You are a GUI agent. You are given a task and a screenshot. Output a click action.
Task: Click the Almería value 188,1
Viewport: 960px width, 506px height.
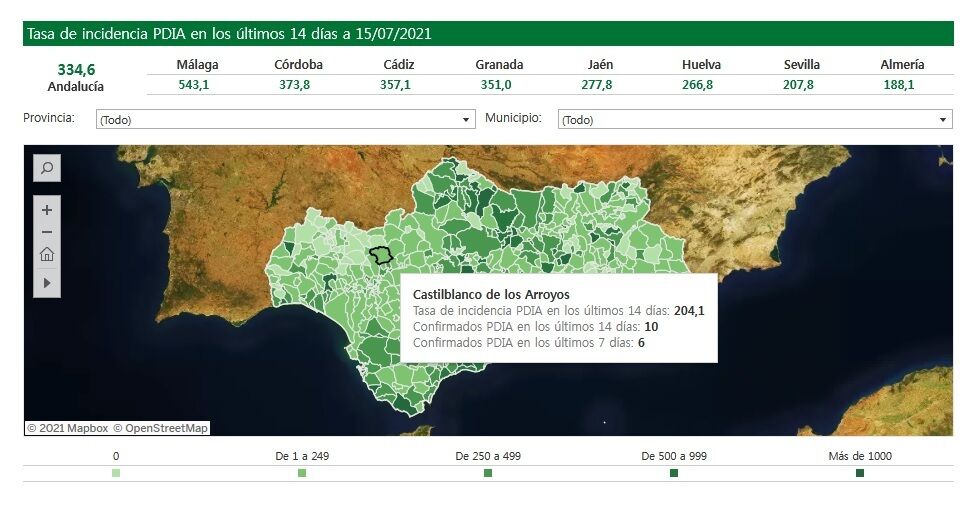(899, 85)
